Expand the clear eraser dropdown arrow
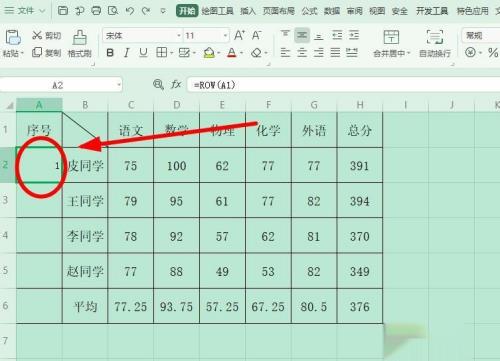The width and height of the screenshot is (500, 361). 266,53
